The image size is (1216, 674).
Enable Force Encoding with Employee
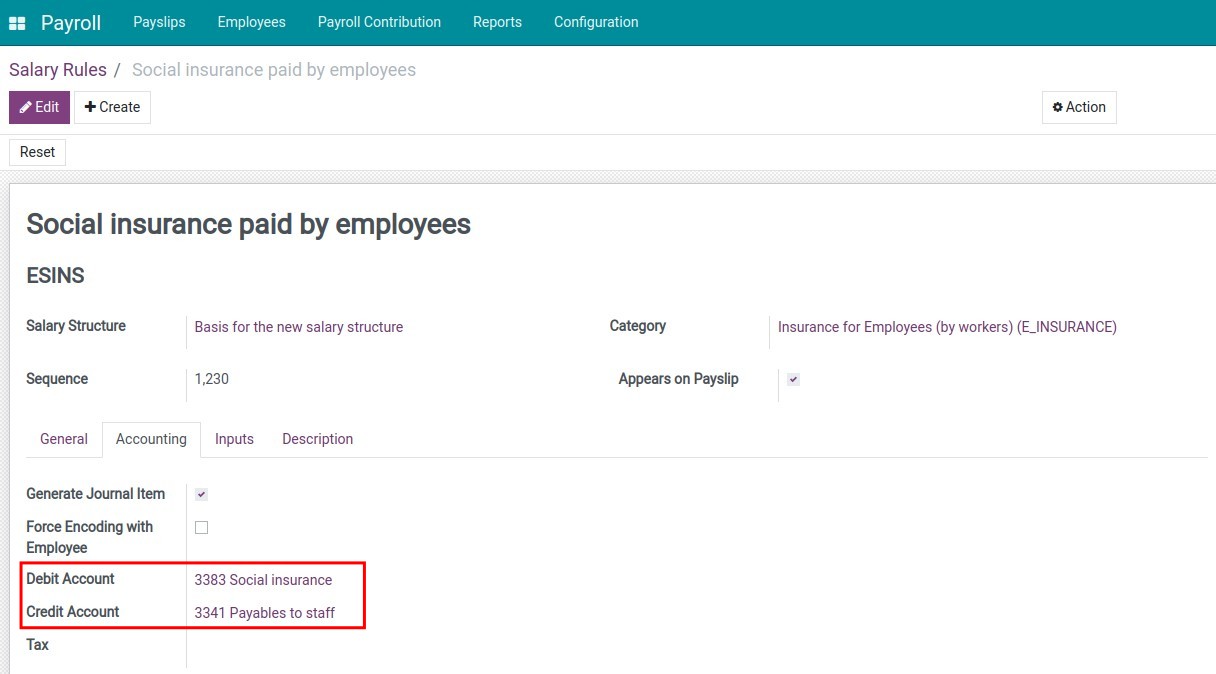(201, 527)
